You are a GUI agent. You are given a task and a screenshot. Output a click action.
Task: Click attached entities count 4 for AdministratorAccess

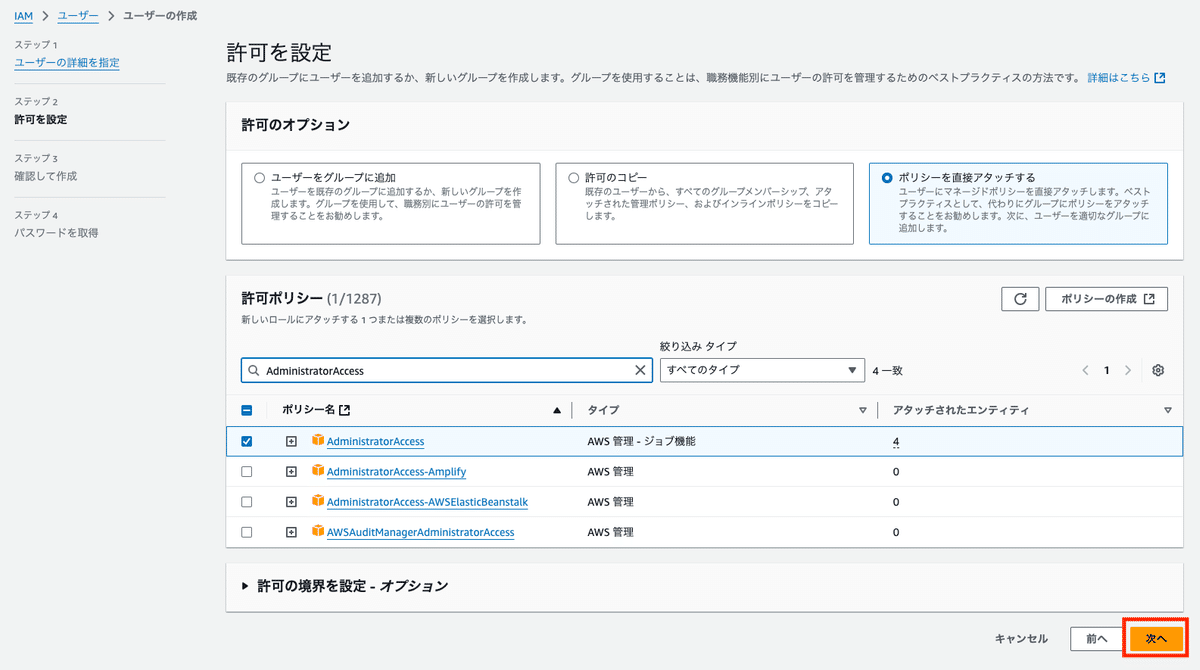tap(896, 441)
